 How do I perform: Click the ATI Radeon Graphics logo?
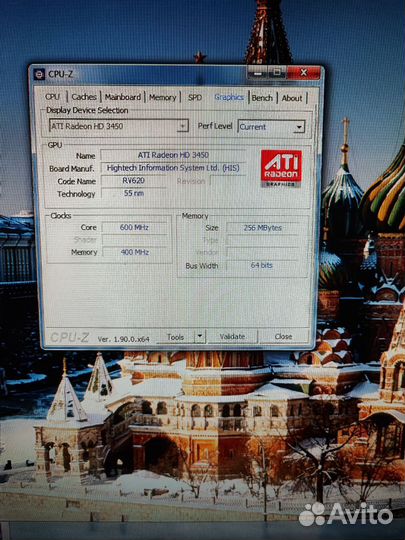click(x=281, y=168)
